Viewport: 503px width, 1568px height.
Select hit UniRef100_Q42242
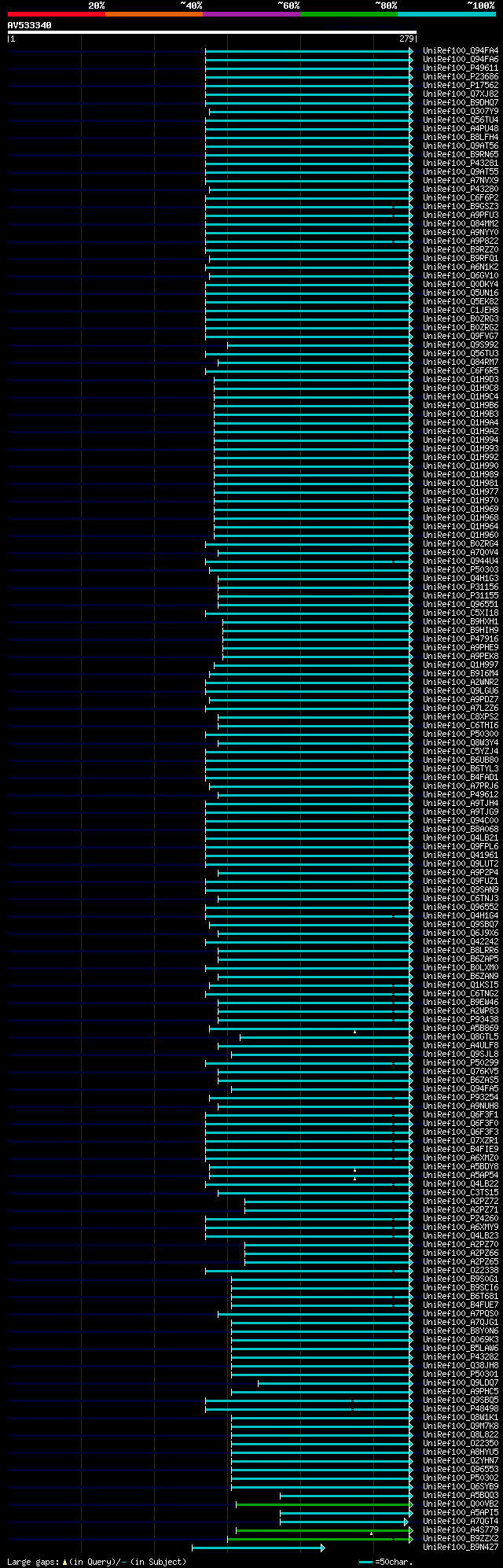click(x=461, y=941)
